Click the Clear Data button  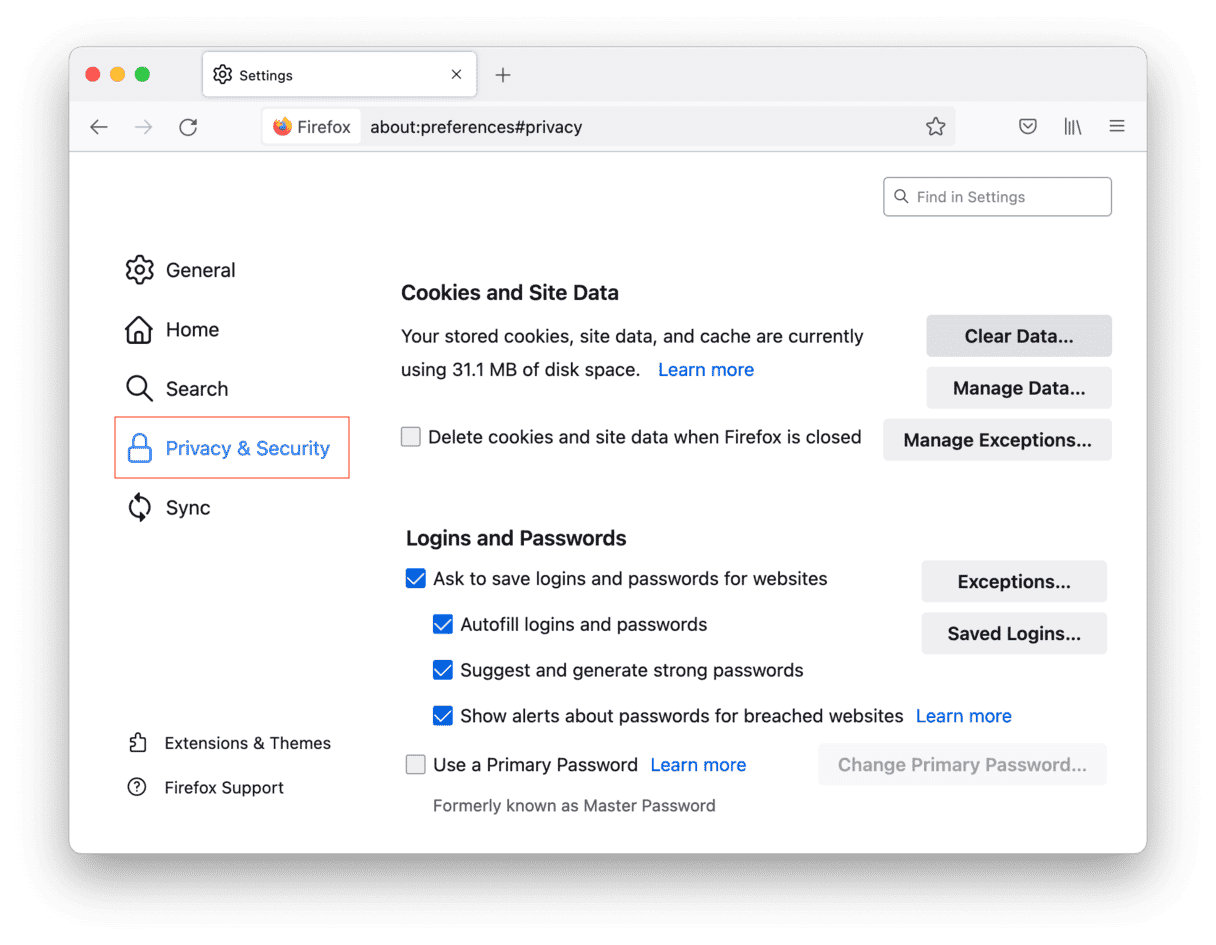(x=1018, y=336)
